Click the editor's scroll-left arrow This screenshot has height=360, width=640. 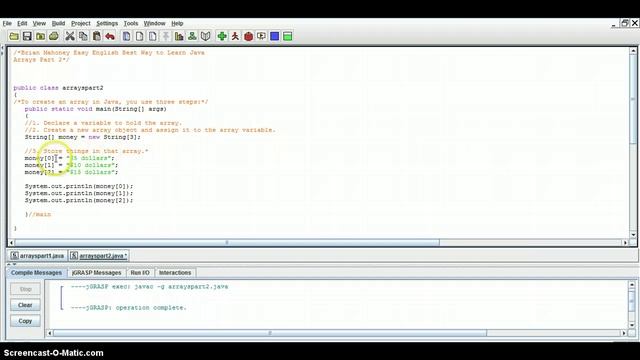pyautogui.click(x=11, y=242)
